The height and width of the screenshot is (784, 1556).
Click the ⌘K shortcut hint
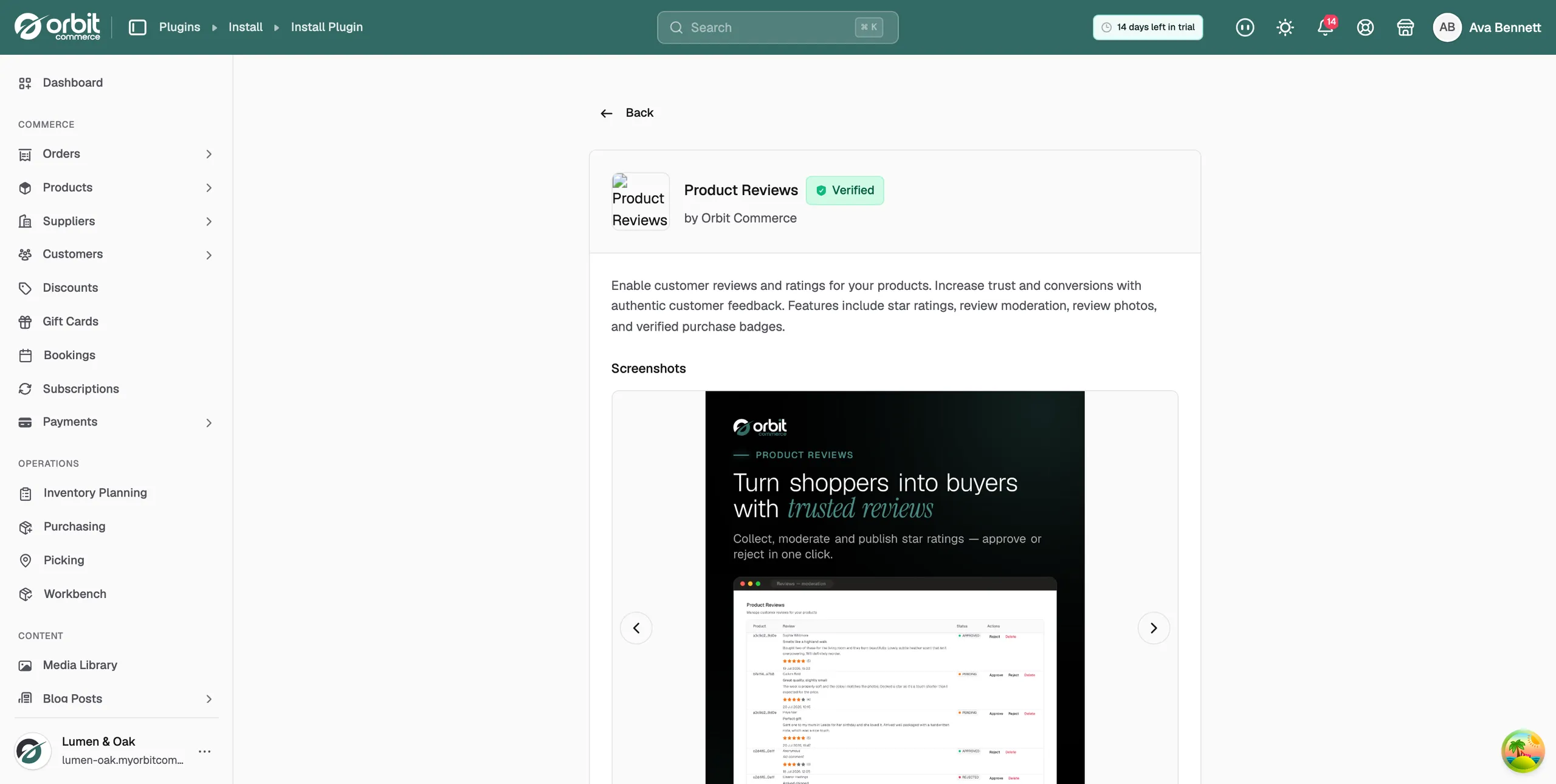(869, 27)
